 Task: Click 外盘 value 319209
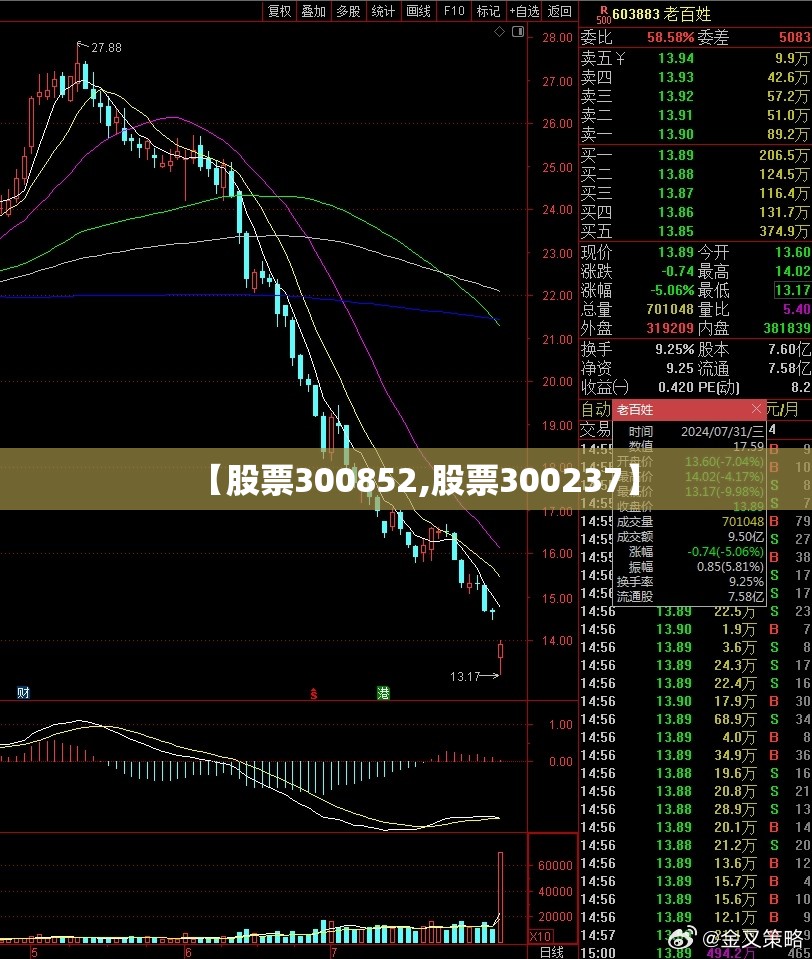pos(670,328)
